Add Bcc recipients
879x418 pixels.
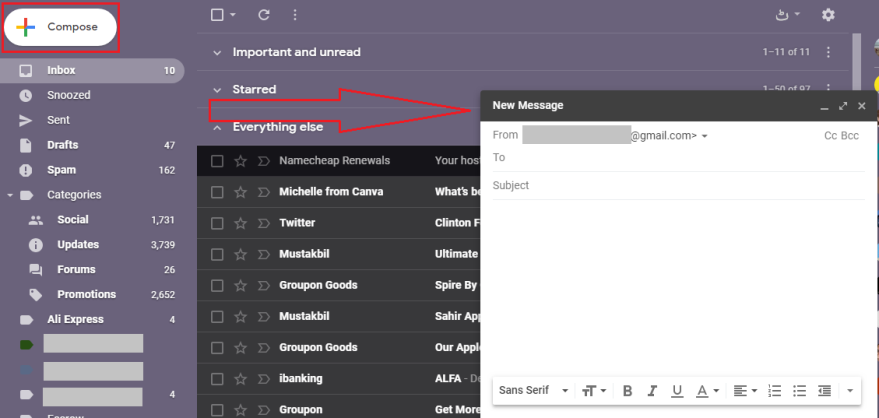pos(850,136)
